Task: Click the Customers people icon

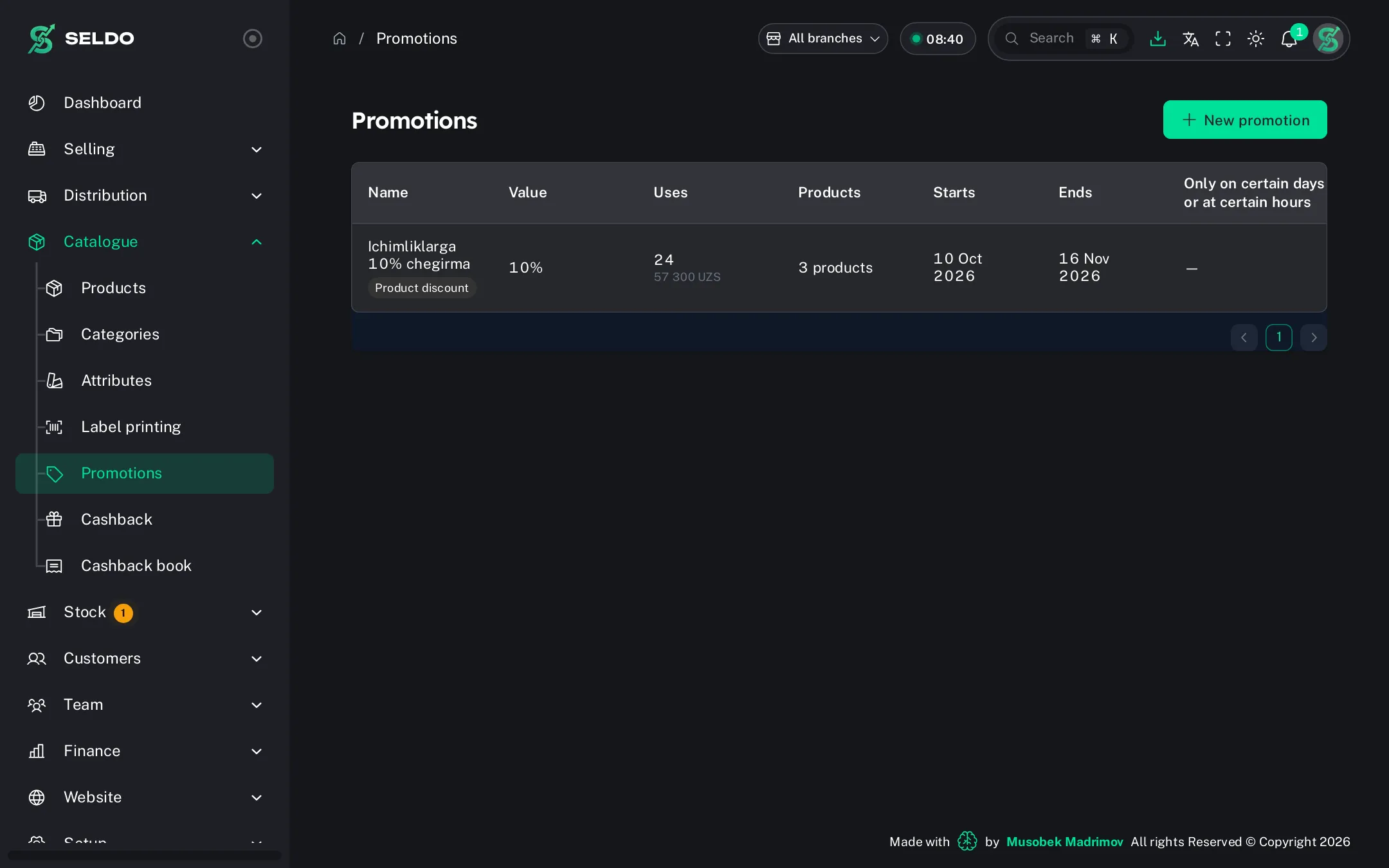Action: (37, 658)
